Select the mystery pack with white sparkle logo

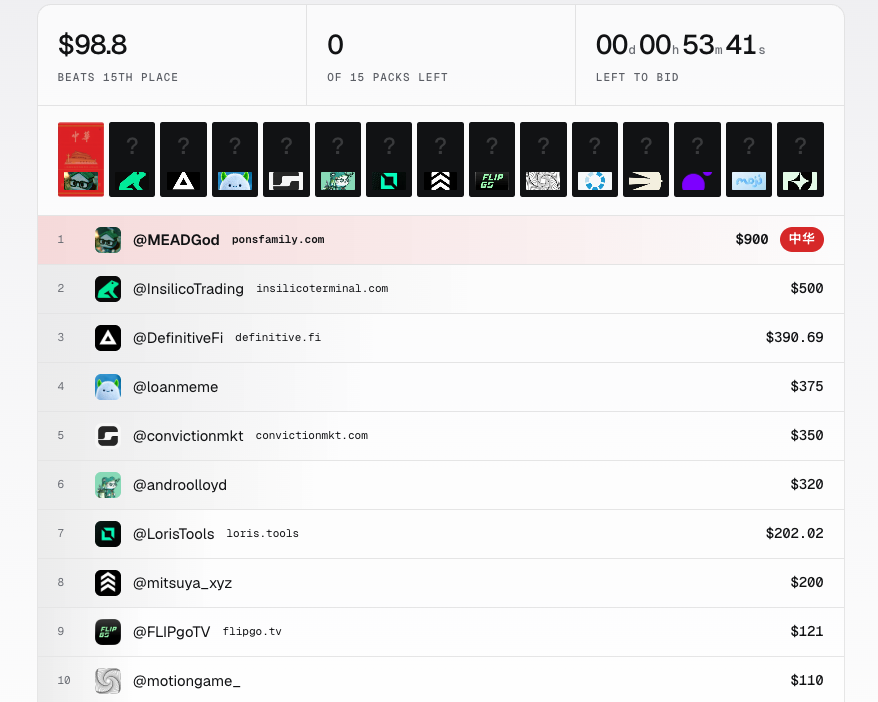point(800,160)
